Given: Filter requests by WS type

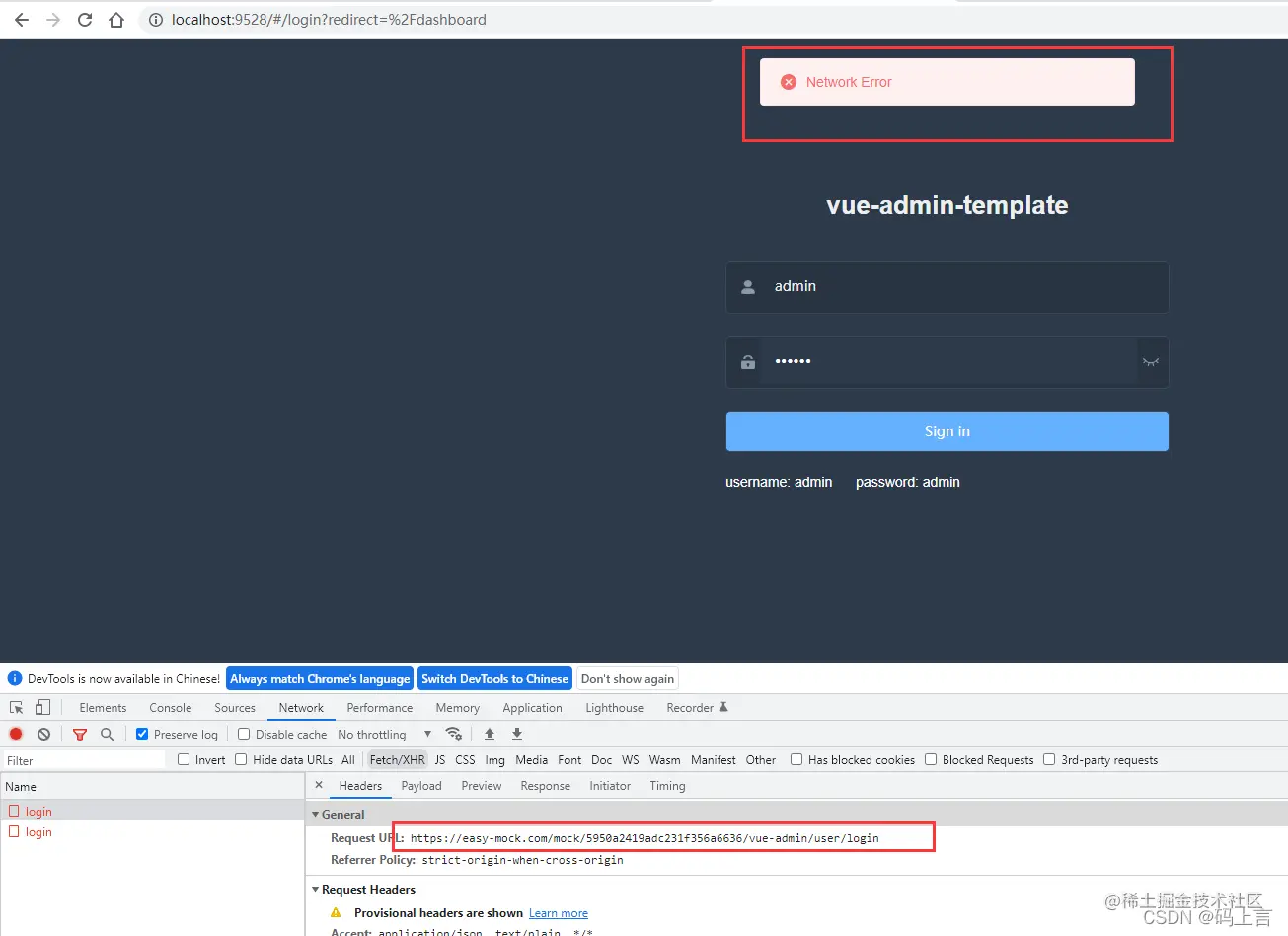Looking at the screenshot, I should 631,759.
